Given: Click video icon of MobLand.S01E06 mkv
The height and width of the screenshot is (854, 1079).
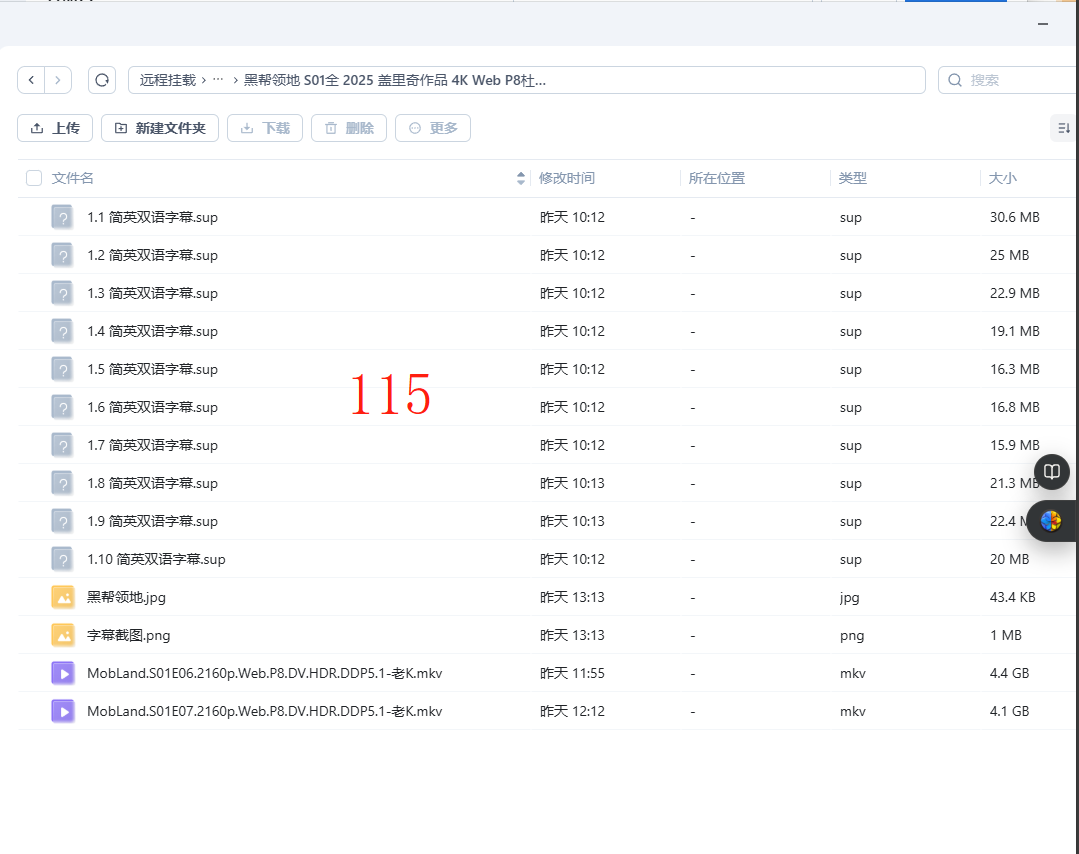Looking at the screenshot, I should pyautogui.click(x=63, y=673).
